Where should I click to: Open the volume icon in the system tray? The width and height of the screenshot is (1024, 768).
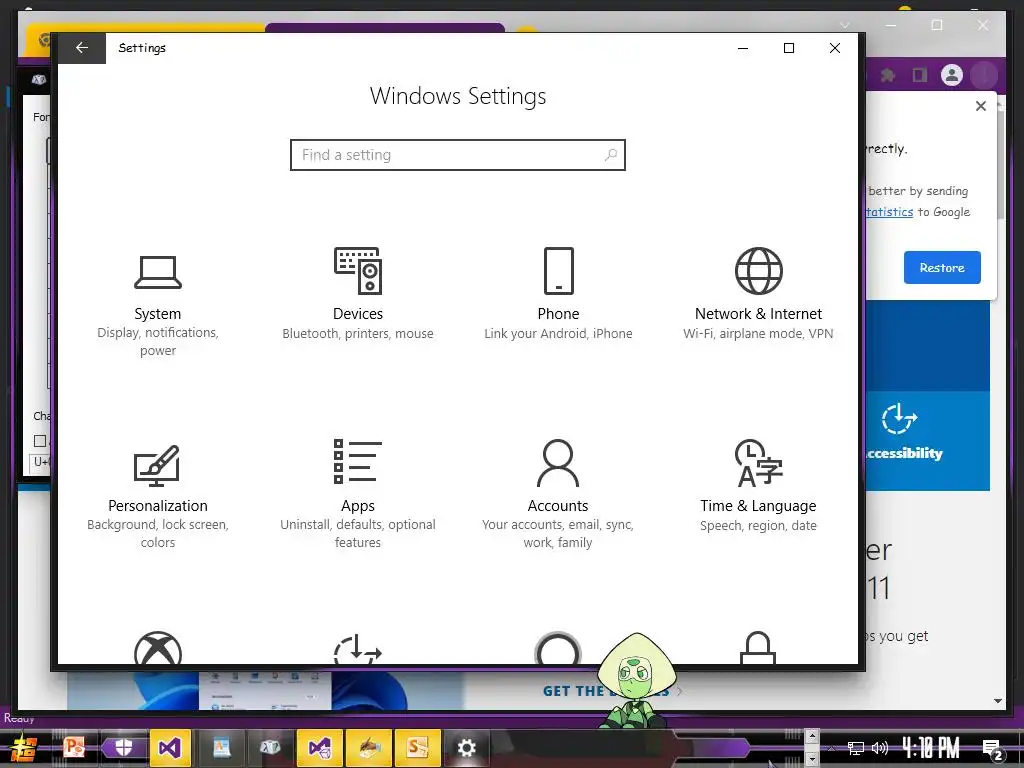[x=880, y=748]
